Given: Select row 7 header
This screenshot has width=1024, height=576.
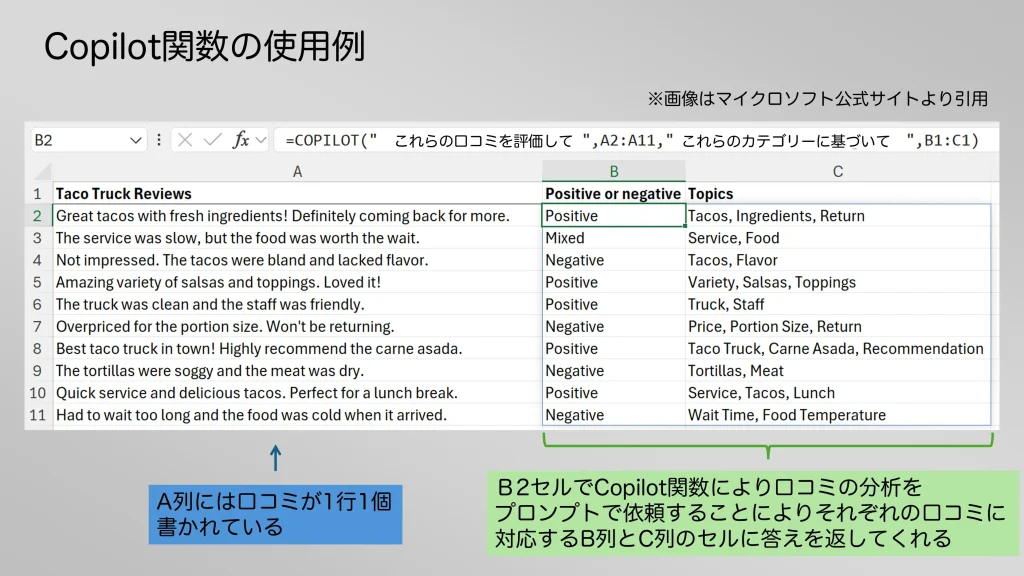Looking at the screenshot, I should 38,327.
